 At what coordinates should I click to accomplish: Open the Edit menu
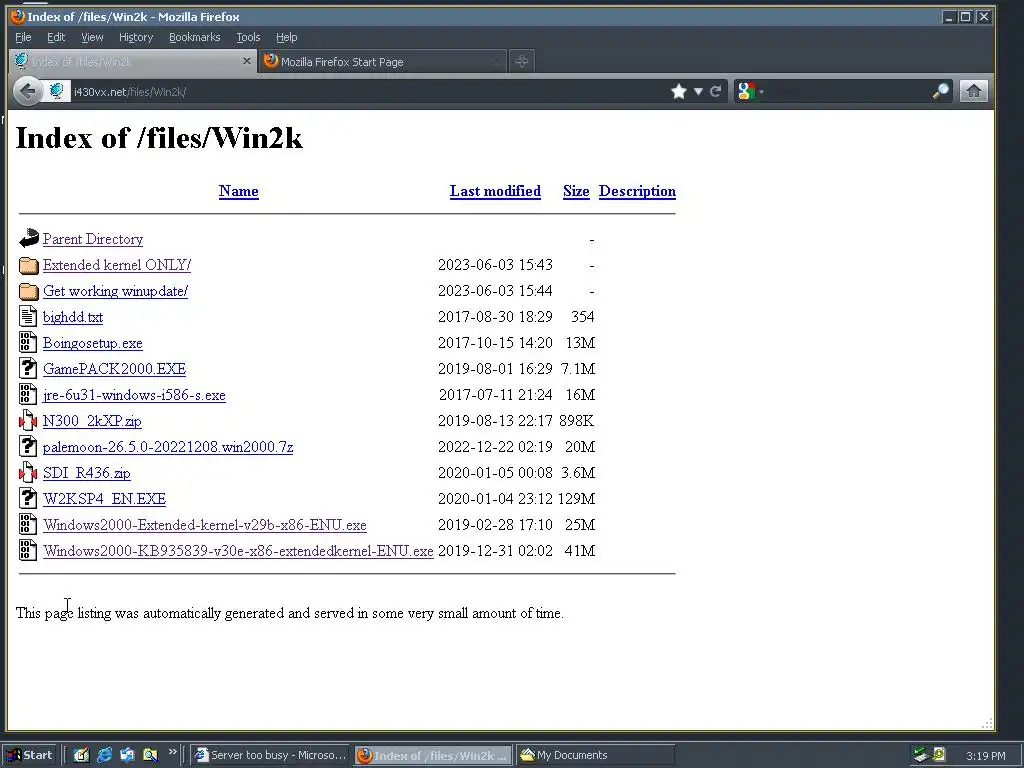point(56,37)
